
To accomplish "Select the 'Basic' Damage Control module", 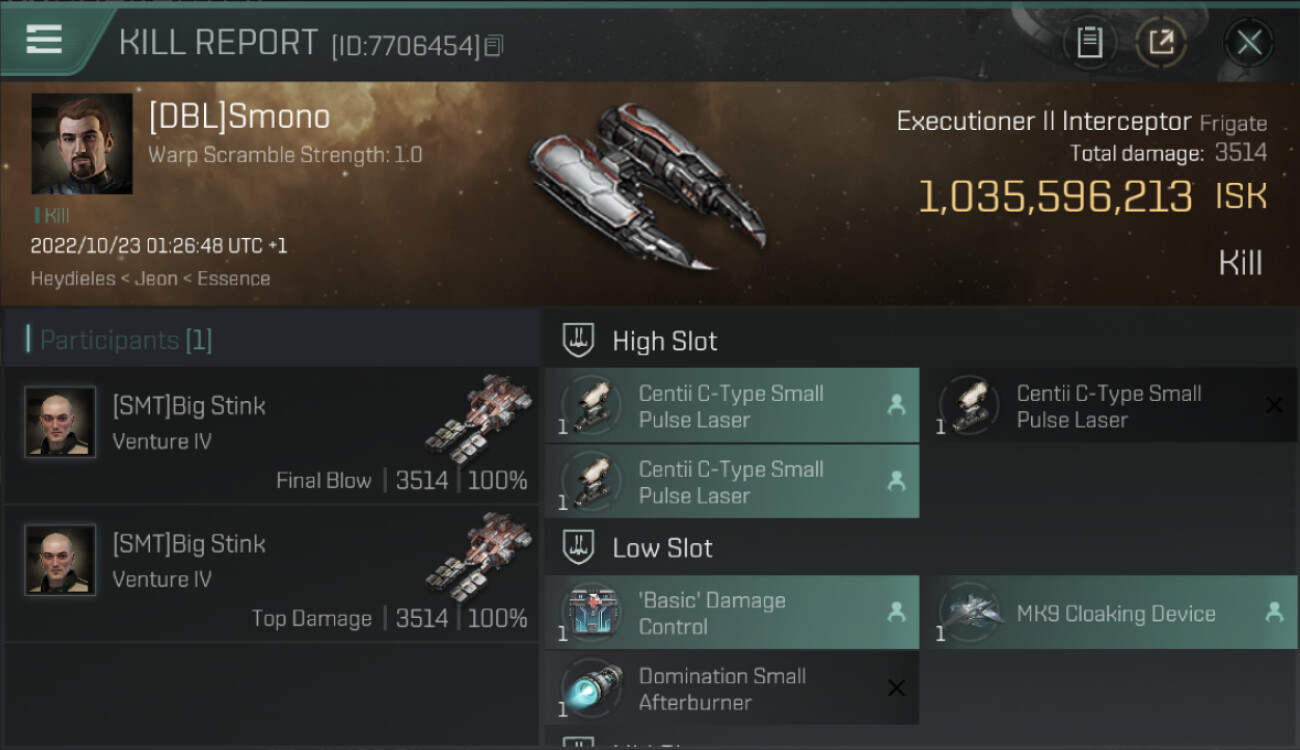I will point(732,613).
